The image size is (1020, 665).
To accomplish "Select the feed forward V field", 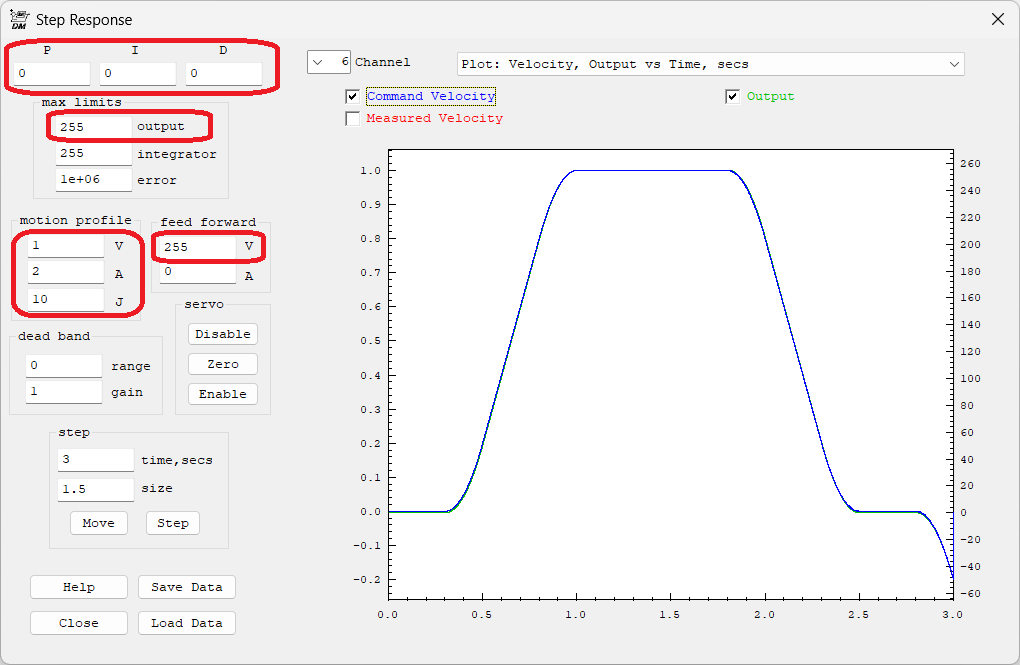I will [x=197, y=247].
